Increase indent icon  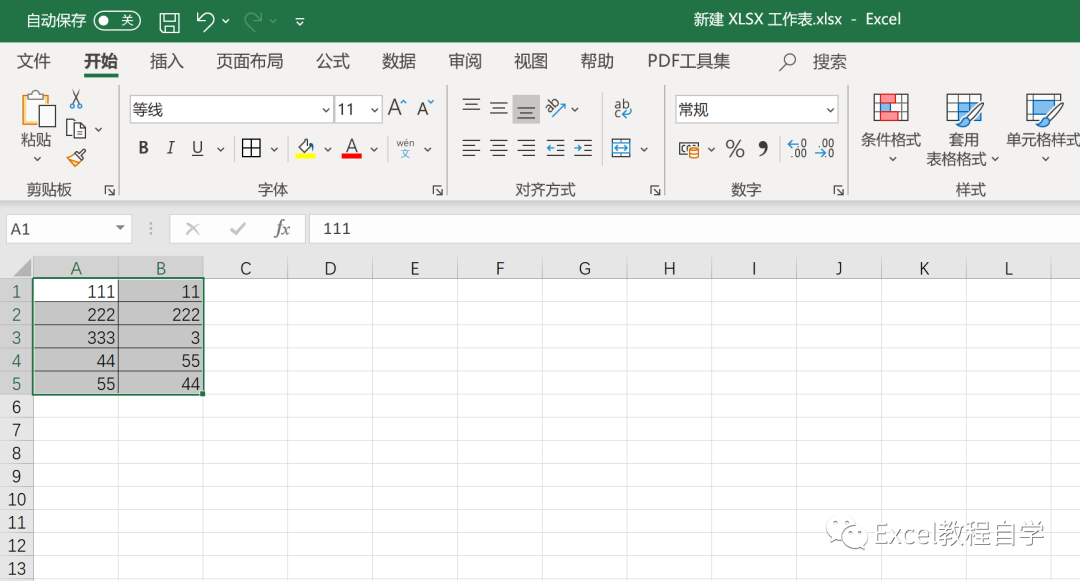tap(583, 148)
